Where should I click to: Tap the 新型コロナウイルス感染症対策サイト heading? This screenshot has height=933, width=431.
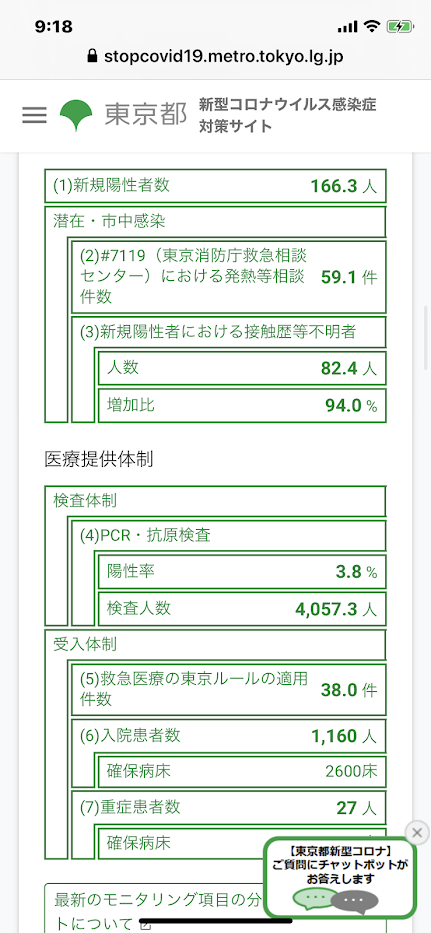[x=288, y=115]
